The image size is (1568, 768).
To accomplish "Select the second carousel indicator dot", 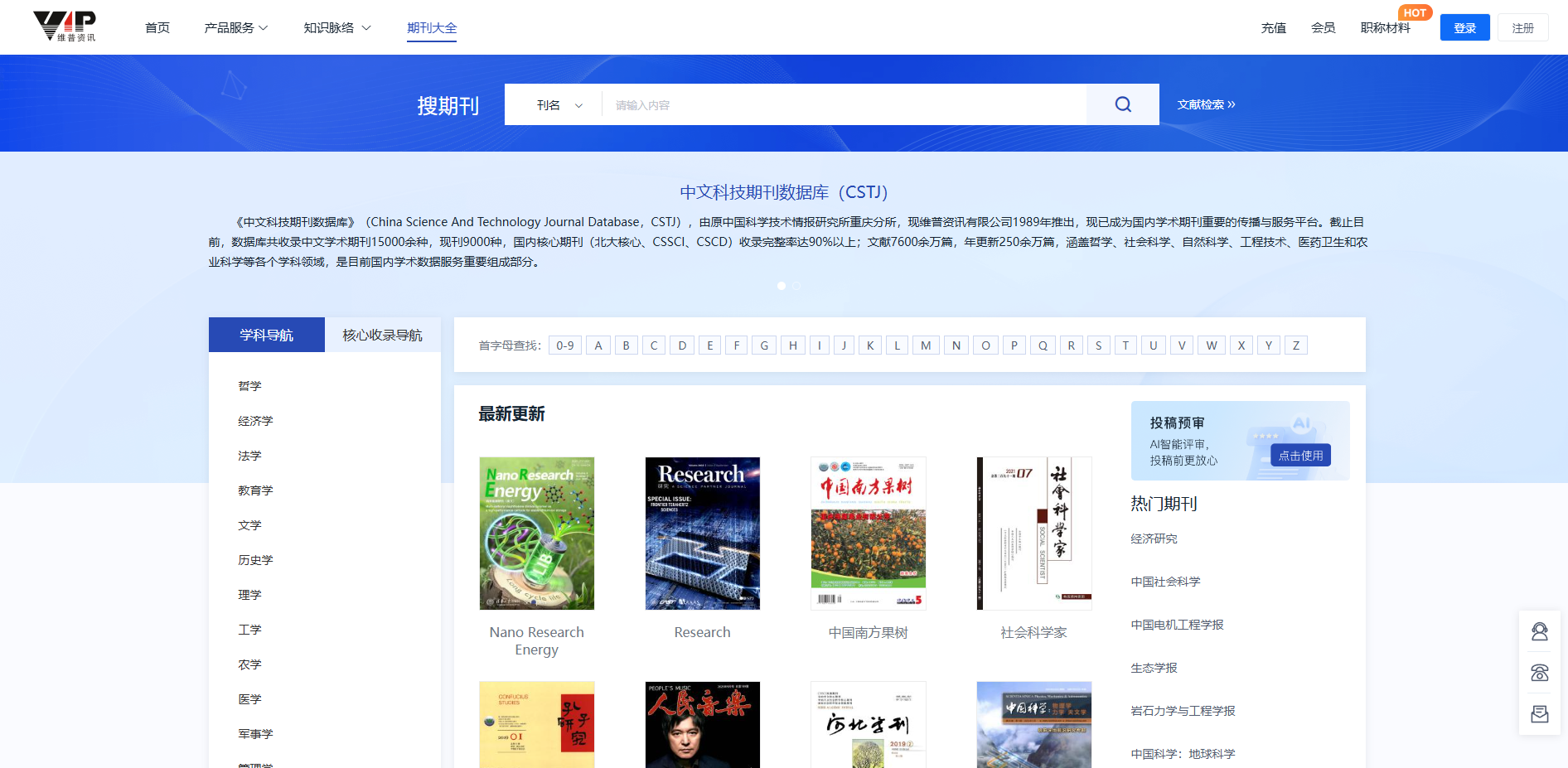I will coord(796,285).
